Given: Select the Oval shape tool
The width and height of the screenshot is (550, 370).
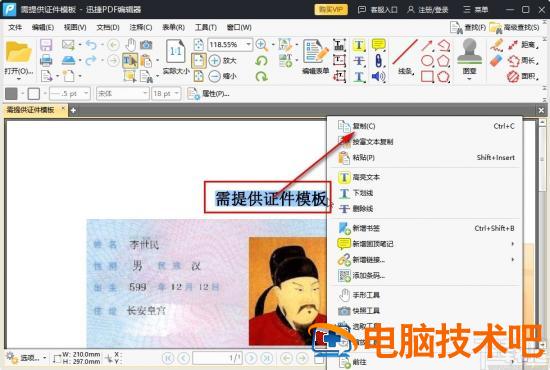Looking at the screenshot, I should point(427,61).
